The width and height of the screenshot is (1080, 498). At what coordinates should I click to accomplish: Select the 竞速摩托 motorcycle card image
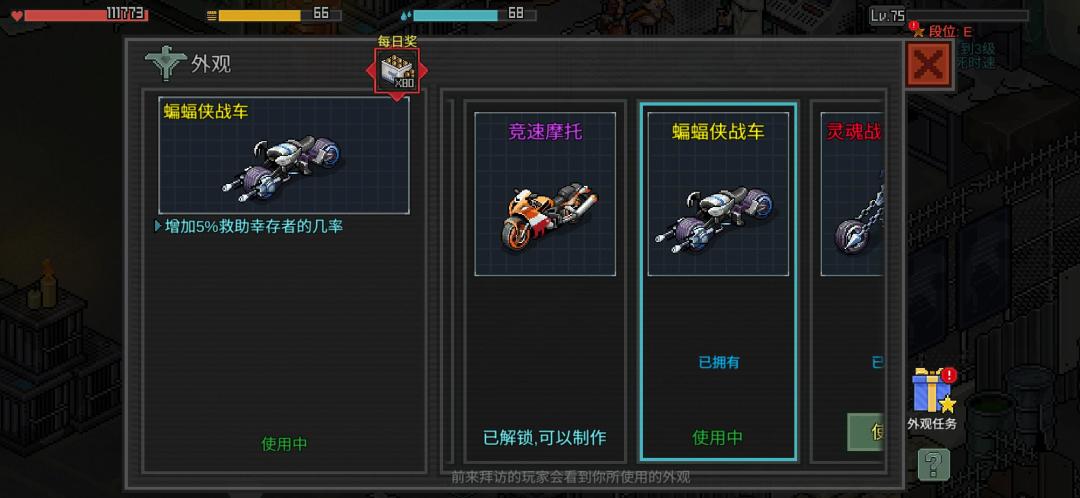tap(545, 194)
